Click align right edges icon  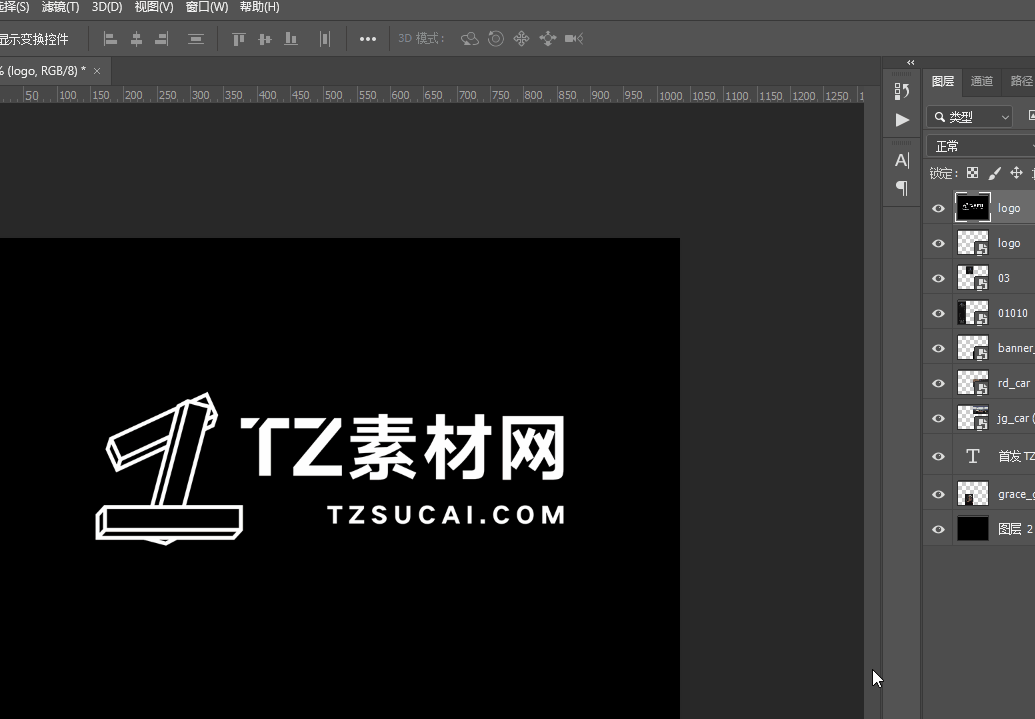[x=162, y=39]
